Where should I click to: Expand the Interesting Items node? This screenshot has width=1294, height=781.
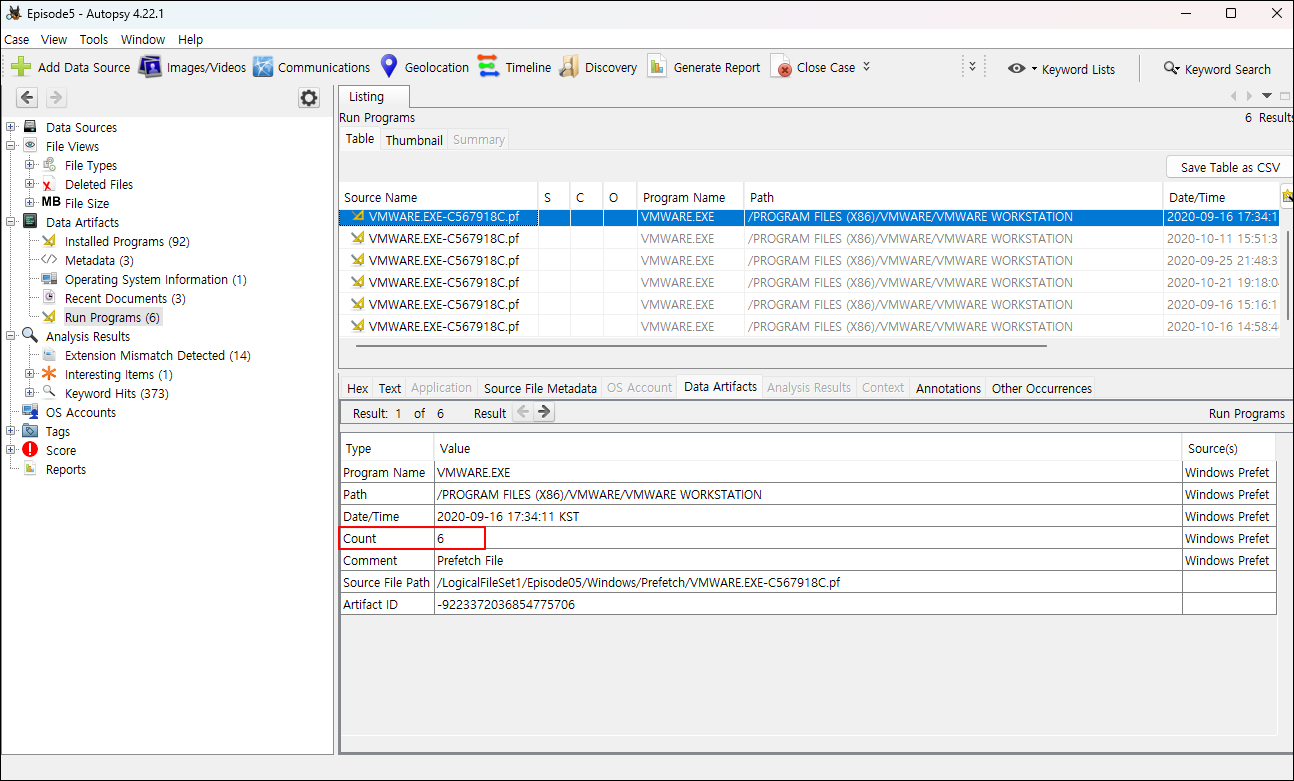pyautogui.click(x=30, y=374)
